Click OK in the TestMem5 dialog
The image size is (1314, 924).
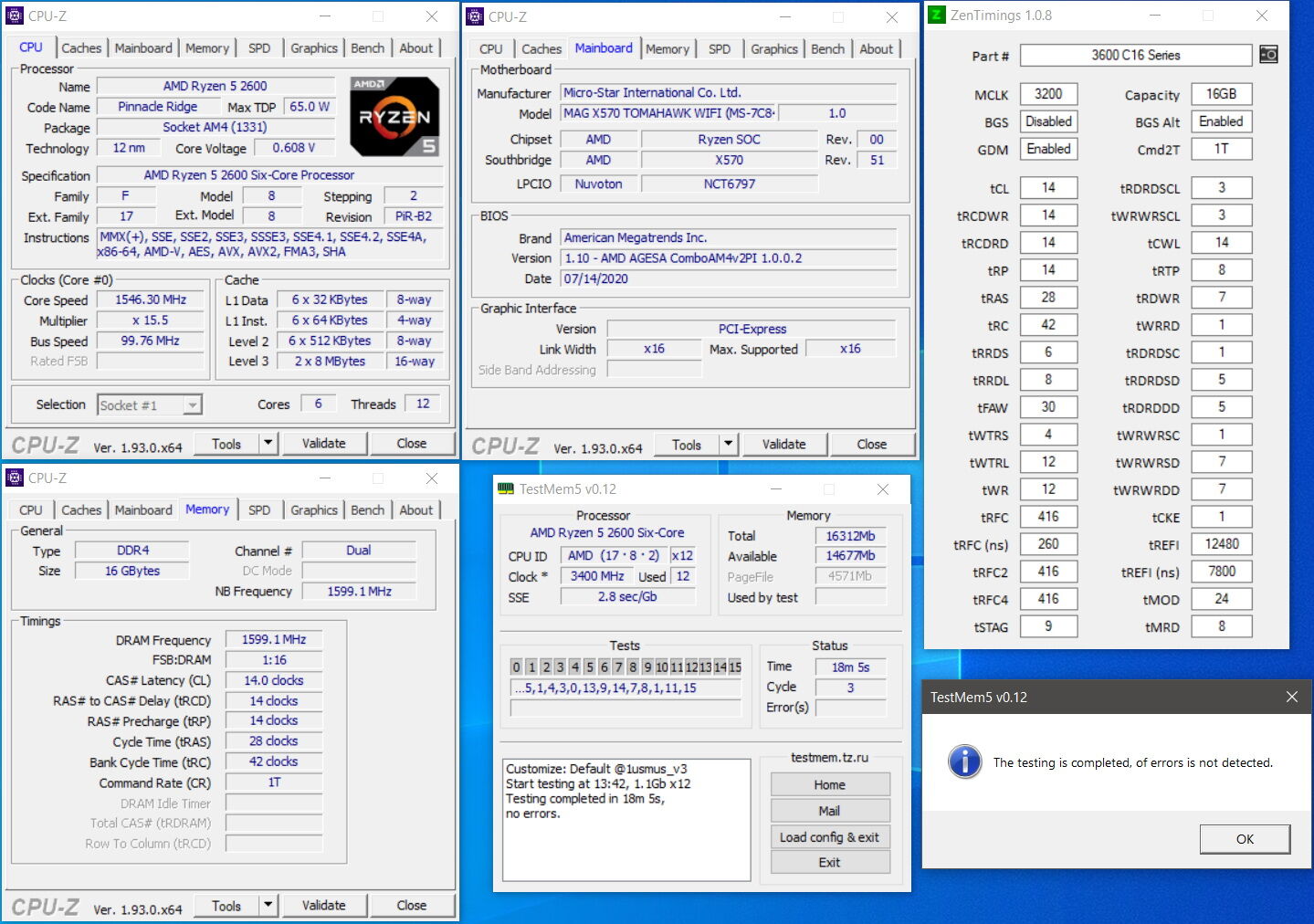1245,838
